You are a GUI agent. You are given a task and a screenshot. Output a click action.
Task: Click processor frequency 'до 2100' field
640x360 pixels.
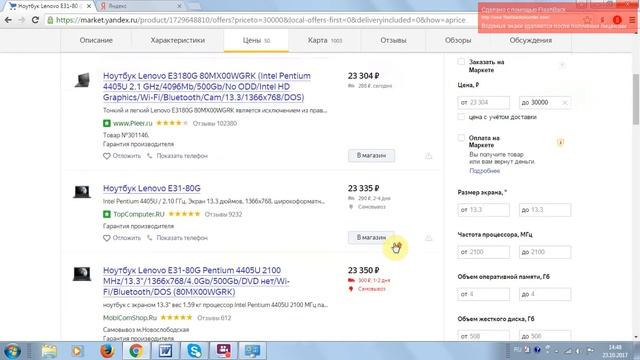(545, 252)
